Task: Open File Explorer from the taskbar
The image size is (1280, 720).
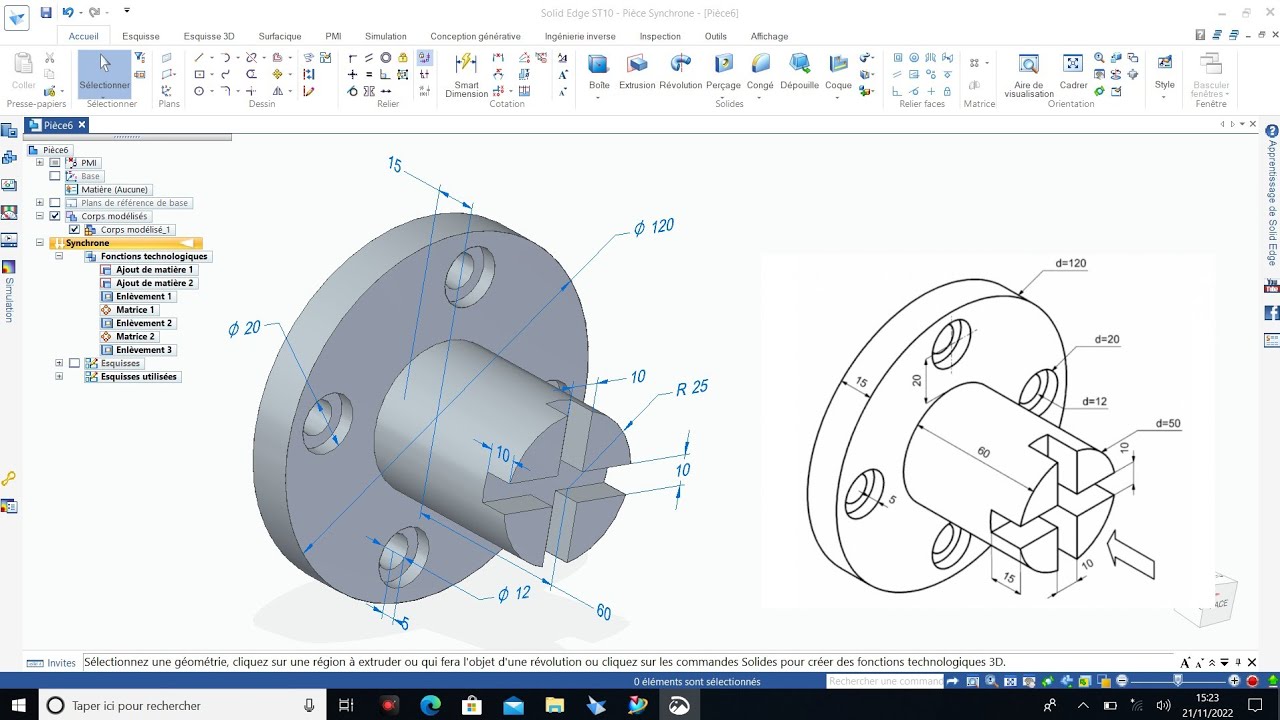Action: [x=554, y=705]
